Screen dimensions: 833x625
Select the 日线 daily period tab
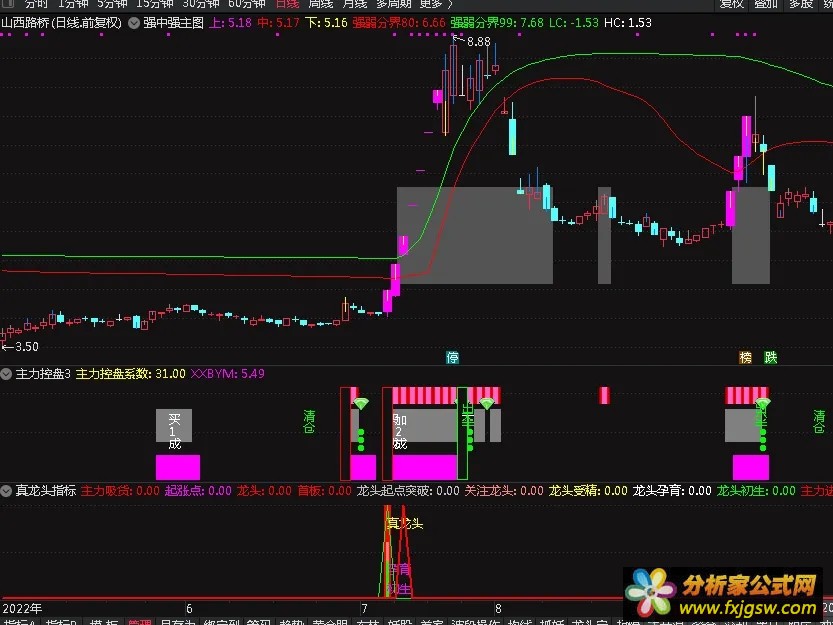pos(287,4)
